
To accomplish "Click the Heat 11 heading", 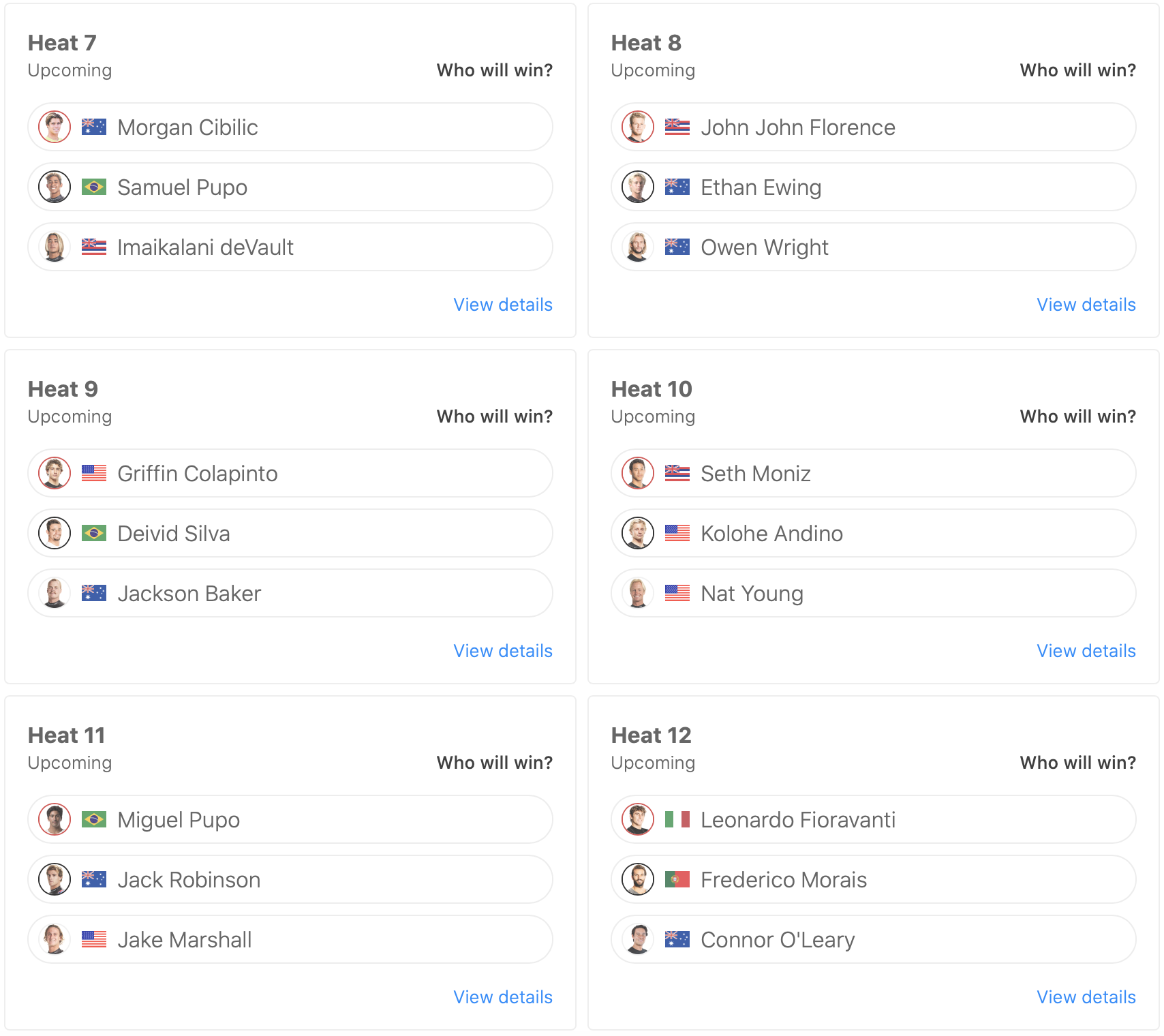I will (67, 735).
